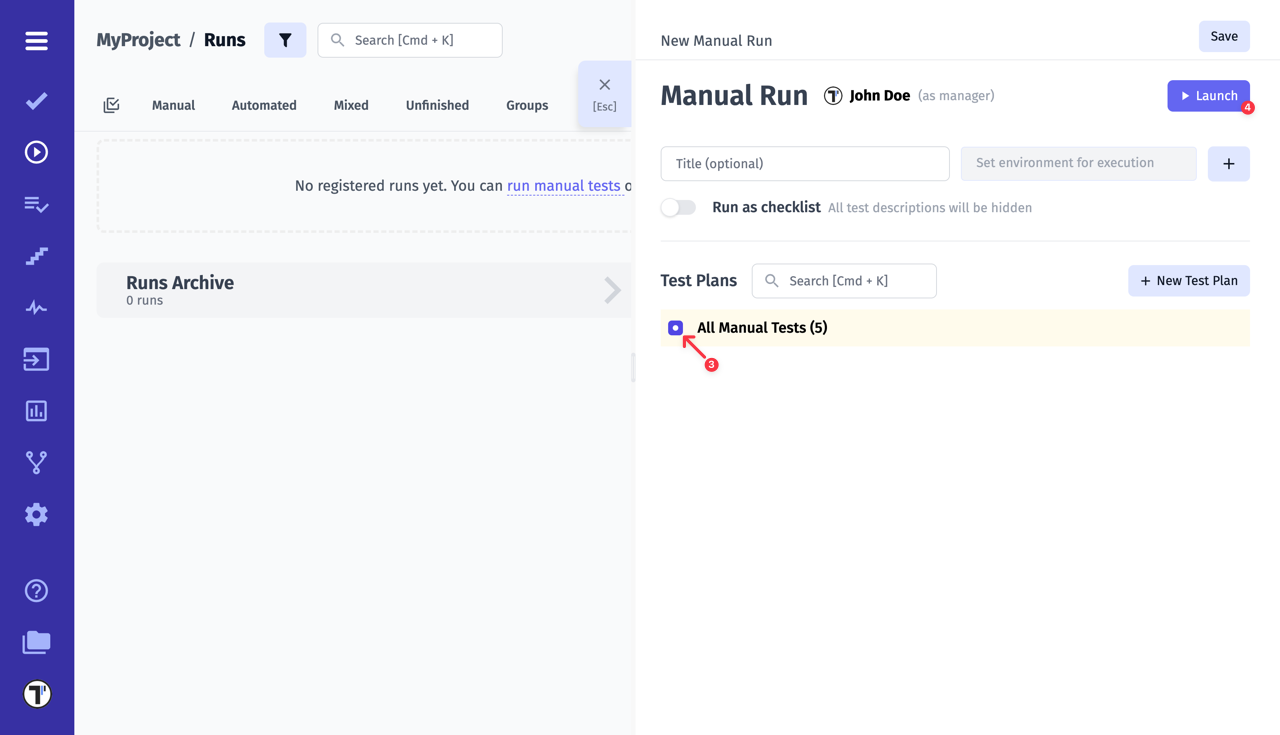Open the help question mark in sidebar

pyautogui.click(x=36, y=591)
